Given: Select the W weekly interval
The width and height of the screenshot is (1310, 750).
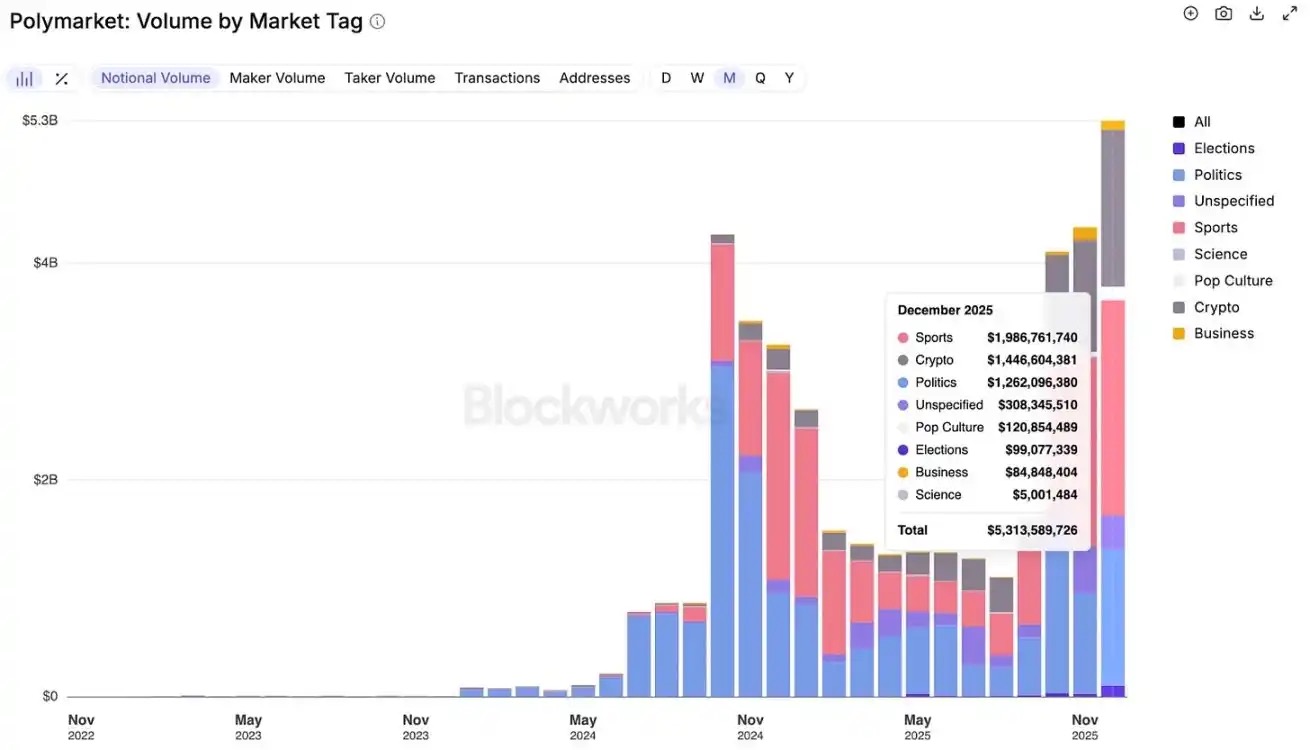Looking at the screenshot, I should 697,77.
